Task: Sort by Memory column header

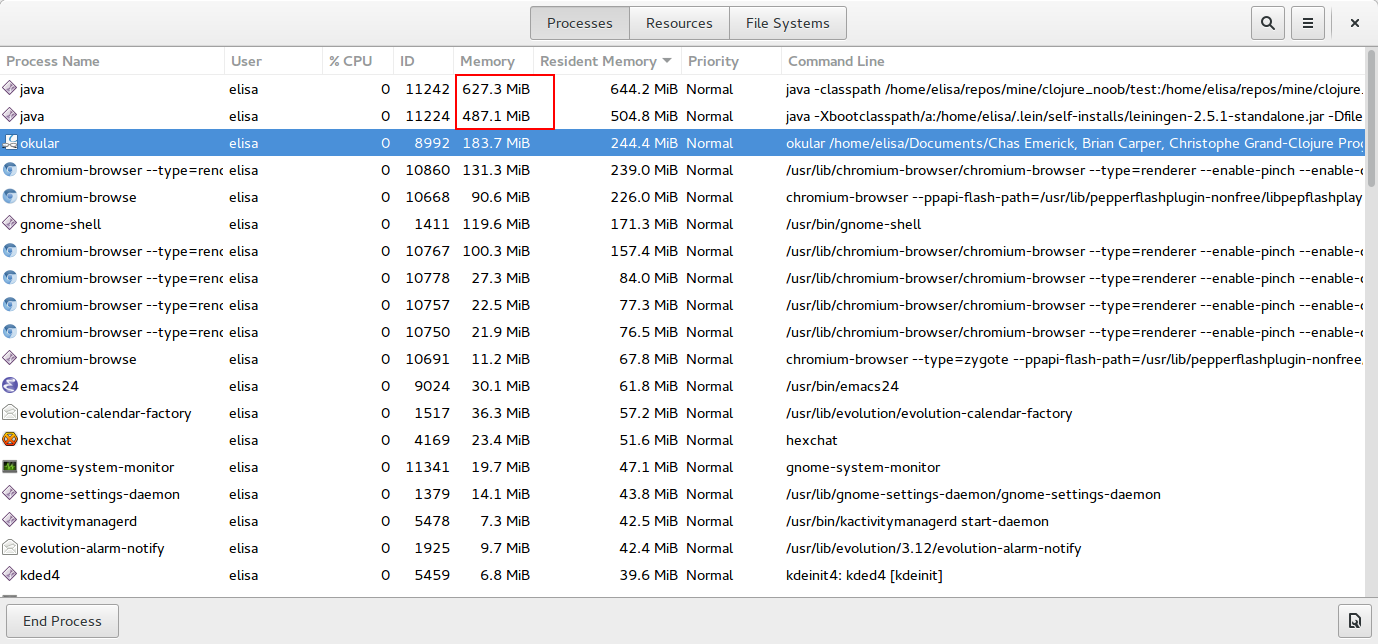Action: click(493, 61)
